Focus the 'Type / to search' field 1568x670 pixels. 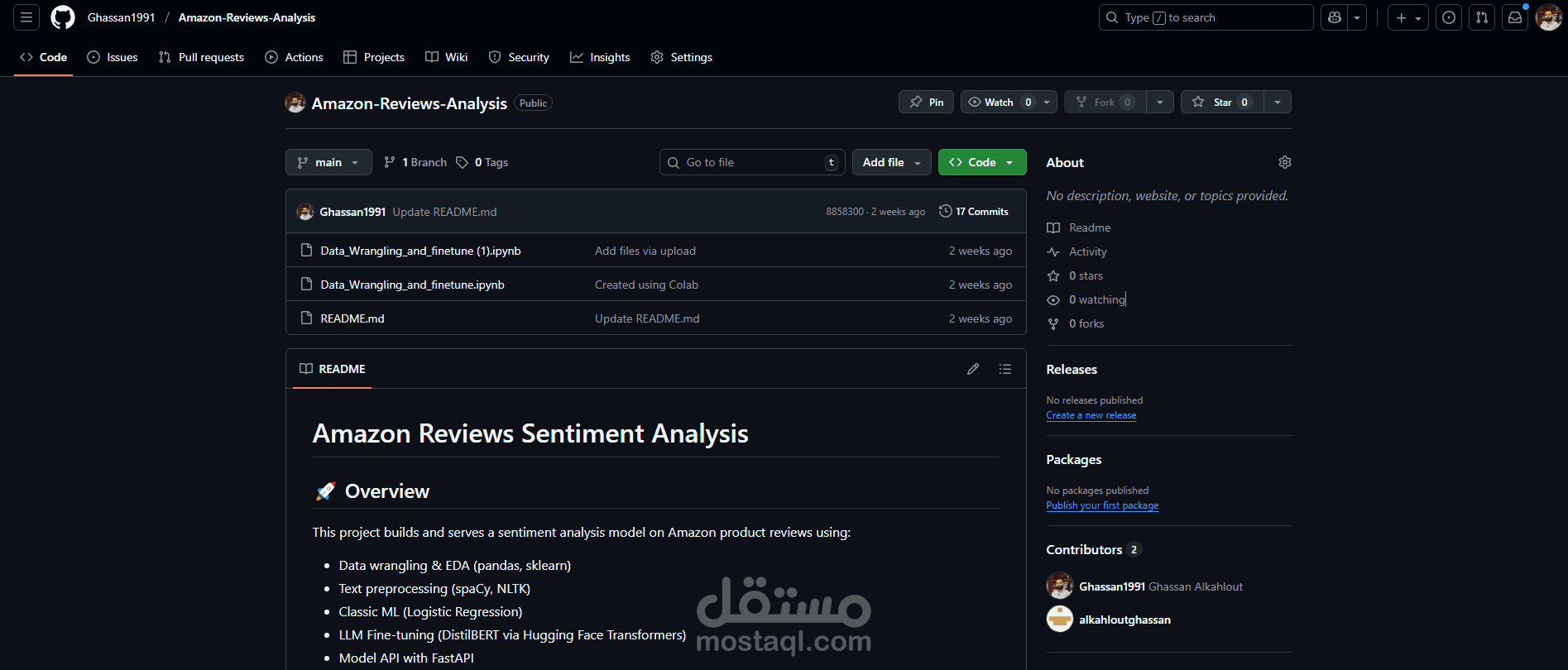pos(1206,17)
